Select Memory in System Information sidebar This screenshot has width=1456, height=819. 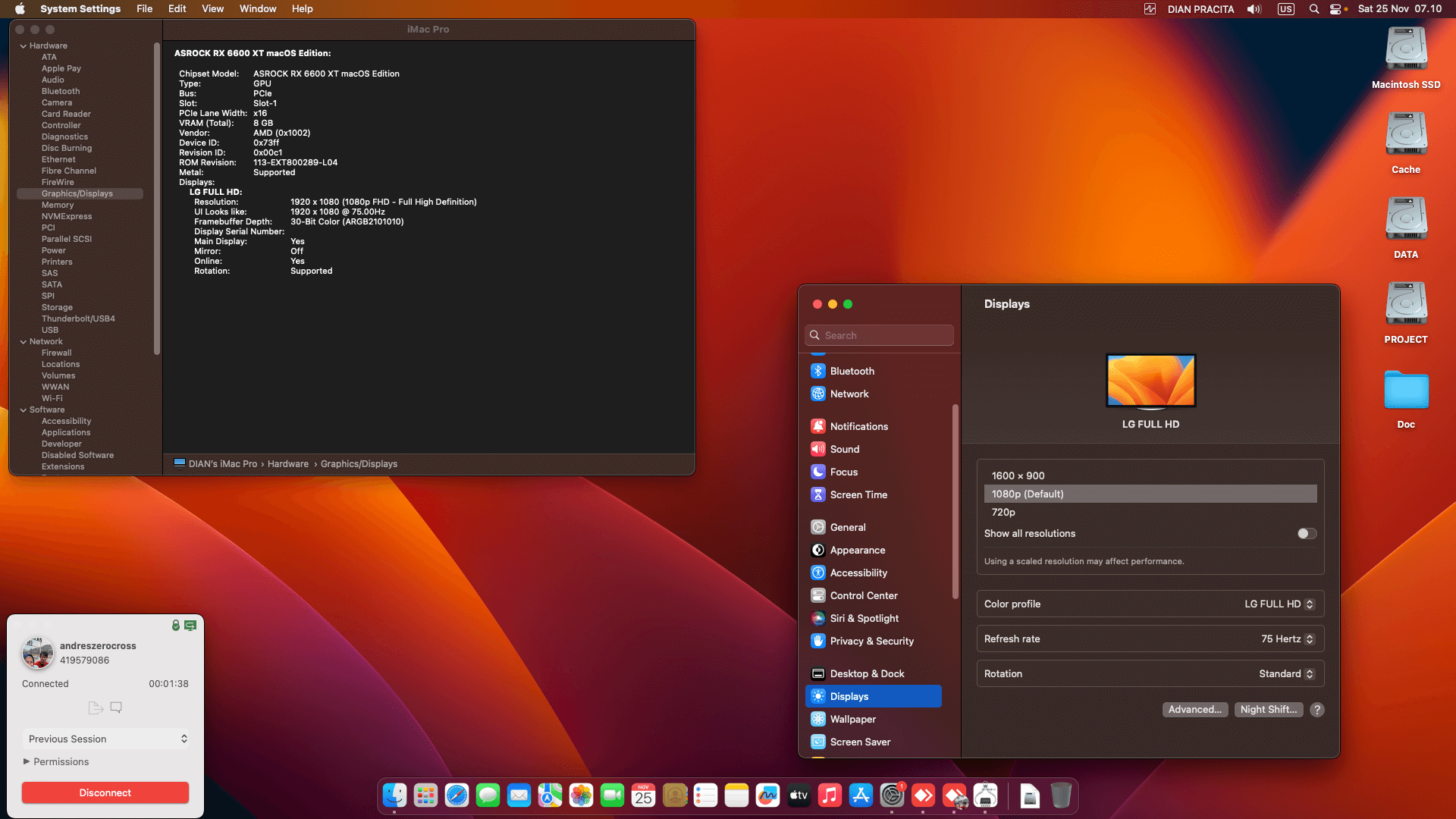coord(58,206)
